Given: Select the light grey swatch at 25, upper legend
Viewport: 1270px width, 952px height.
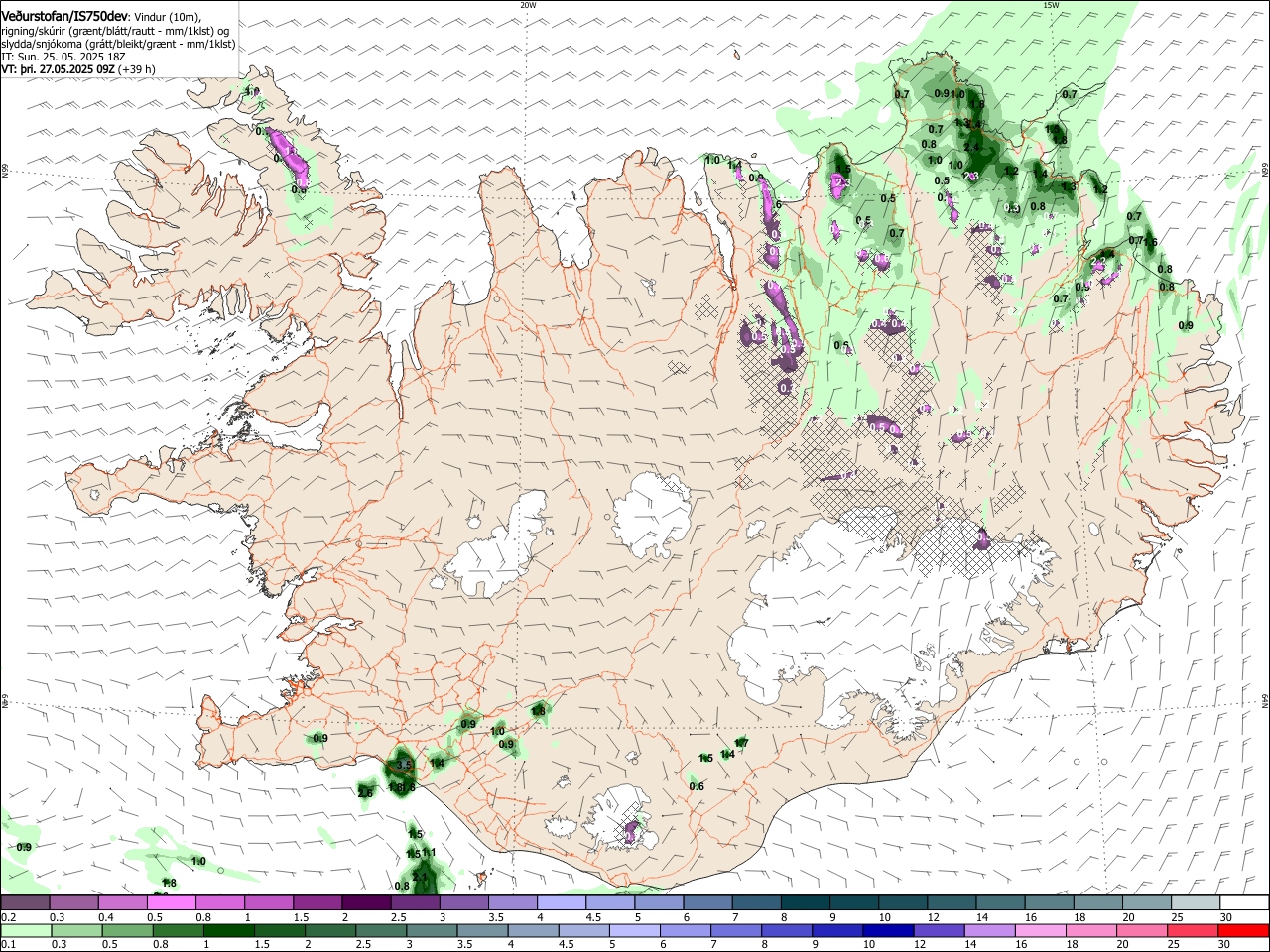Looking at the screenshot, I should [x=1195, y=902].
